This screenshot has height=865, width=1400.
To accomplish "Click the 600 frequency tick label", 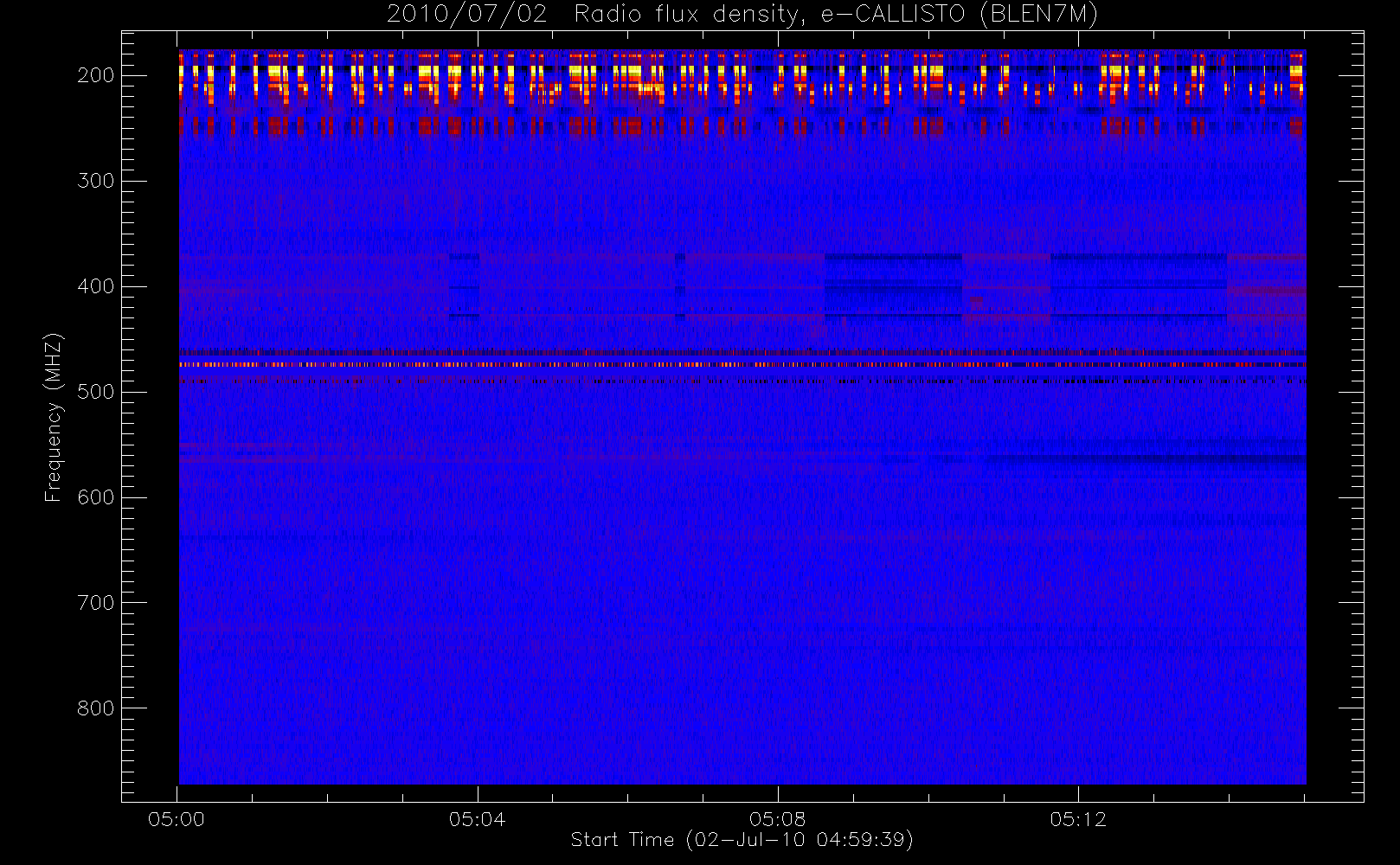I will point(96,497).
